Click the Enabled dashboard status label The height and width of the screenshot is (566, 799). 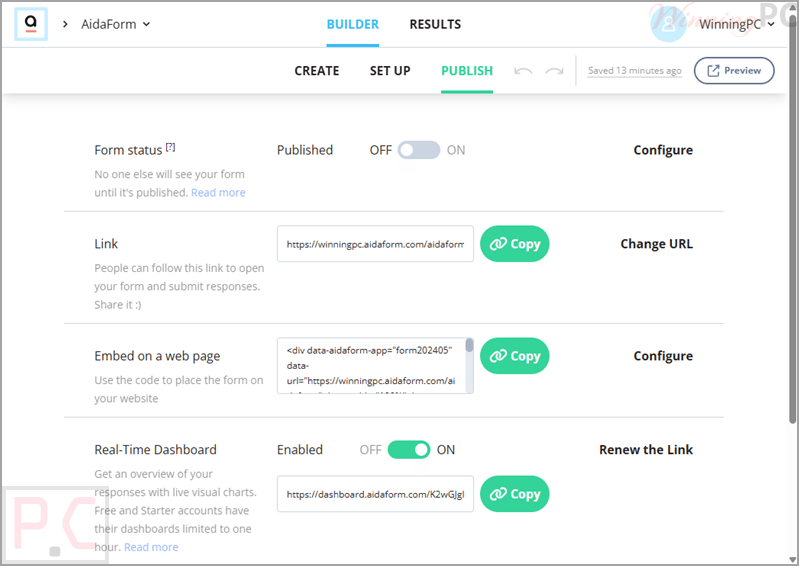300,450
